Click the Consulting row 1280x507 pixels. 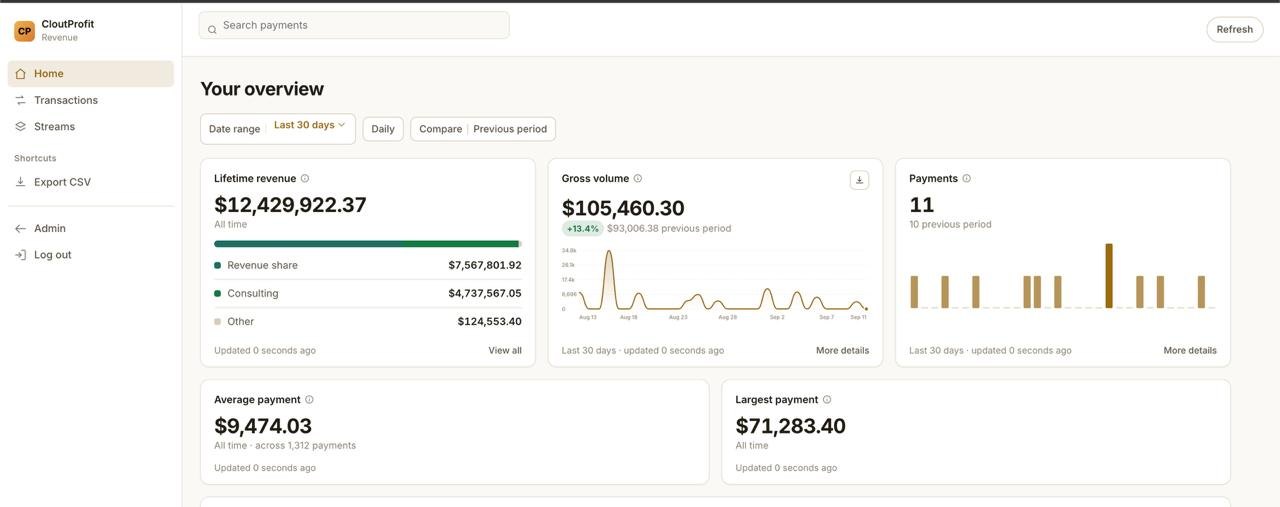pyautogui.click(x=368, y=294)
